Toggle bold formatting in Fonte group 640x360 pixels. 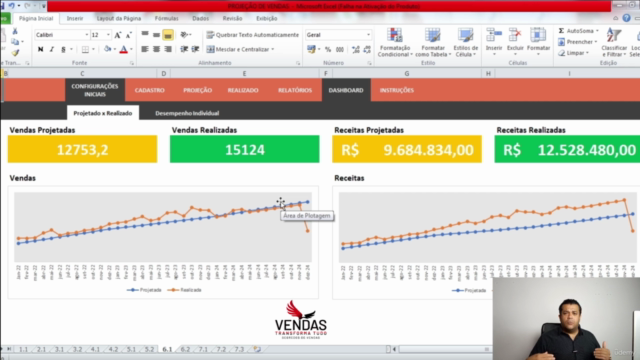[40, 49]
